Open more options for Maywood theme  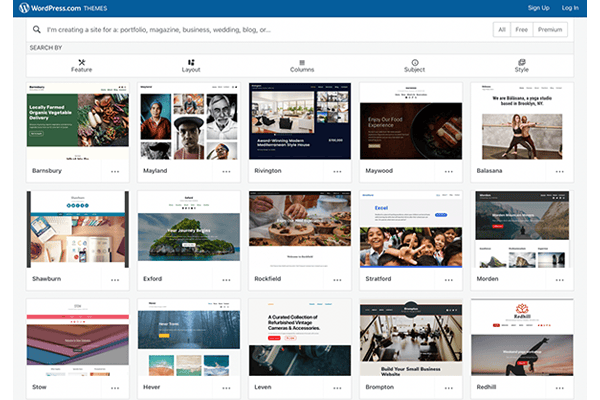coord(448,171)
